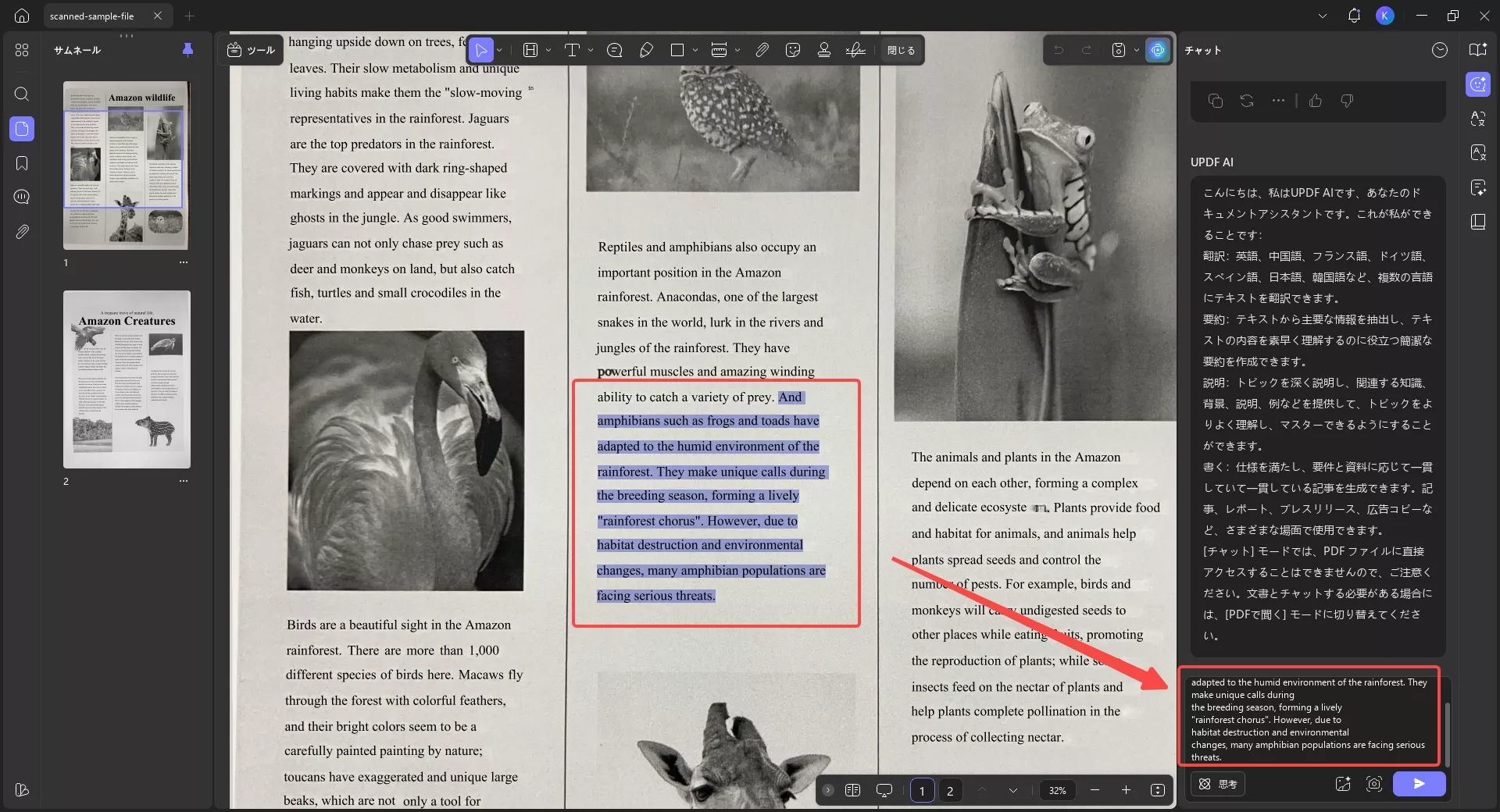This screenshot has width=1500, height=812.
Task: Close the scanned-sample-file tab
Action: 158,16
